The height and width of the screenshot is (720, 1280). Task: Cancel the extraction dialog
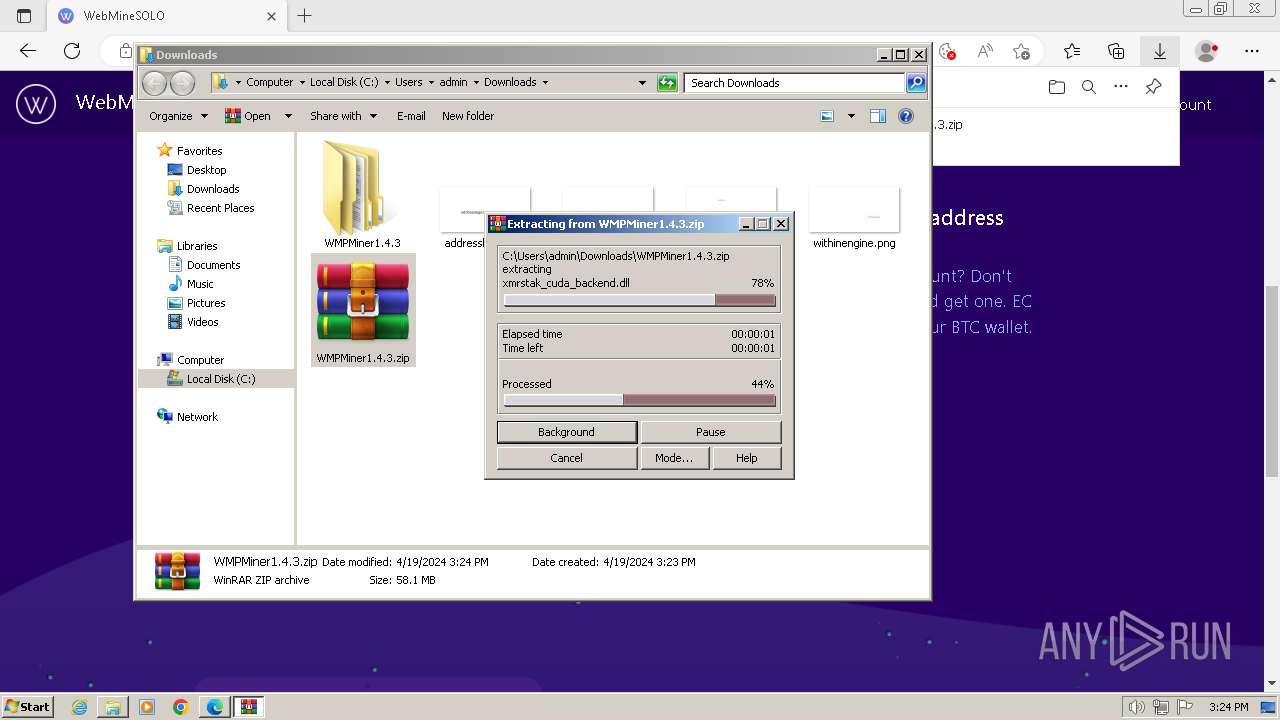coord(566,458)
